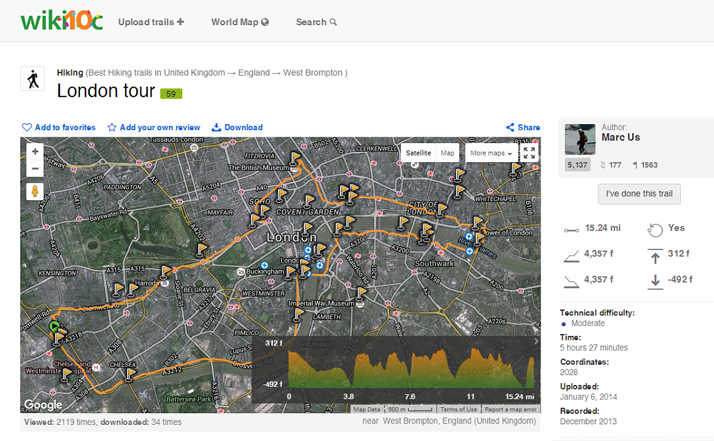The width and height of the screenshot is (714, 441).
Task: Open the More maps dropdown
Action: [490, 153]
